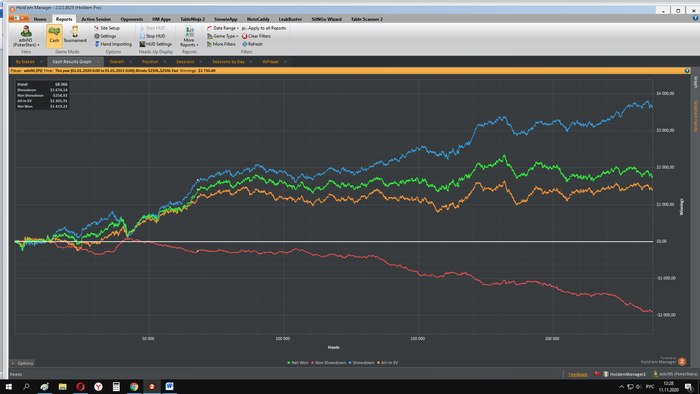This screenshot has width=700, height=394.
Task: Toggle Non Showdown line in legend
Action: tap(329, 363)
